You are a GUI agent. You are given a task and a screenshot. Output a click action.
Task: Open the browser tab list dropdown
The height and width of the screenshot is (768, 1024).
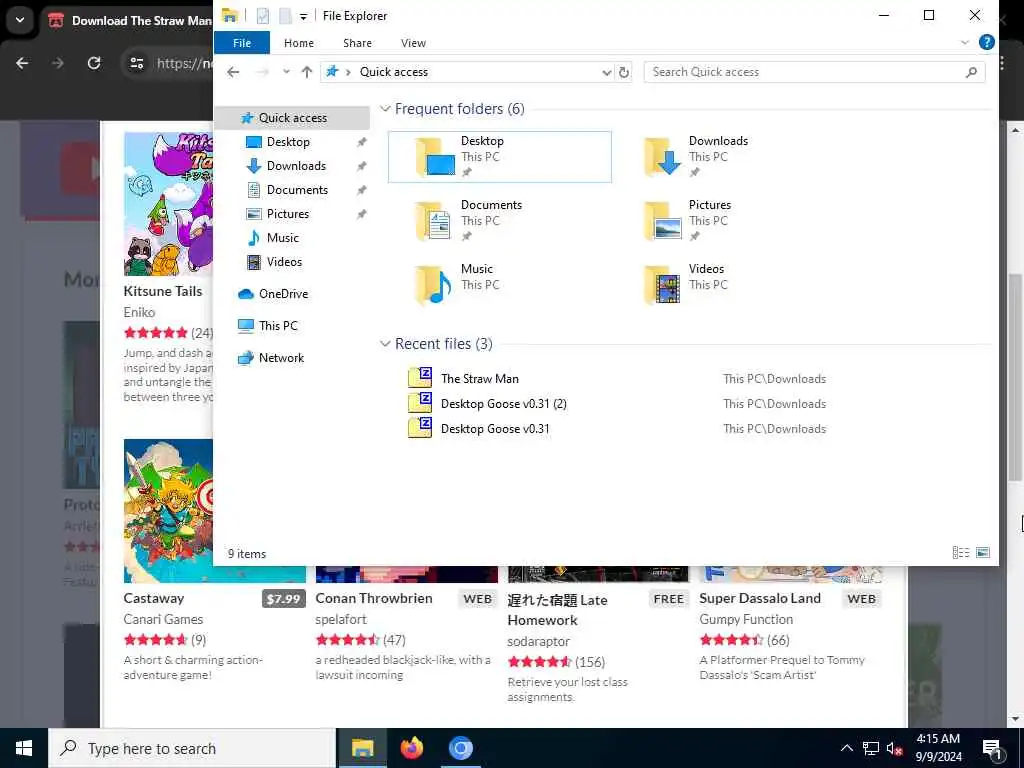click(20, 20)
